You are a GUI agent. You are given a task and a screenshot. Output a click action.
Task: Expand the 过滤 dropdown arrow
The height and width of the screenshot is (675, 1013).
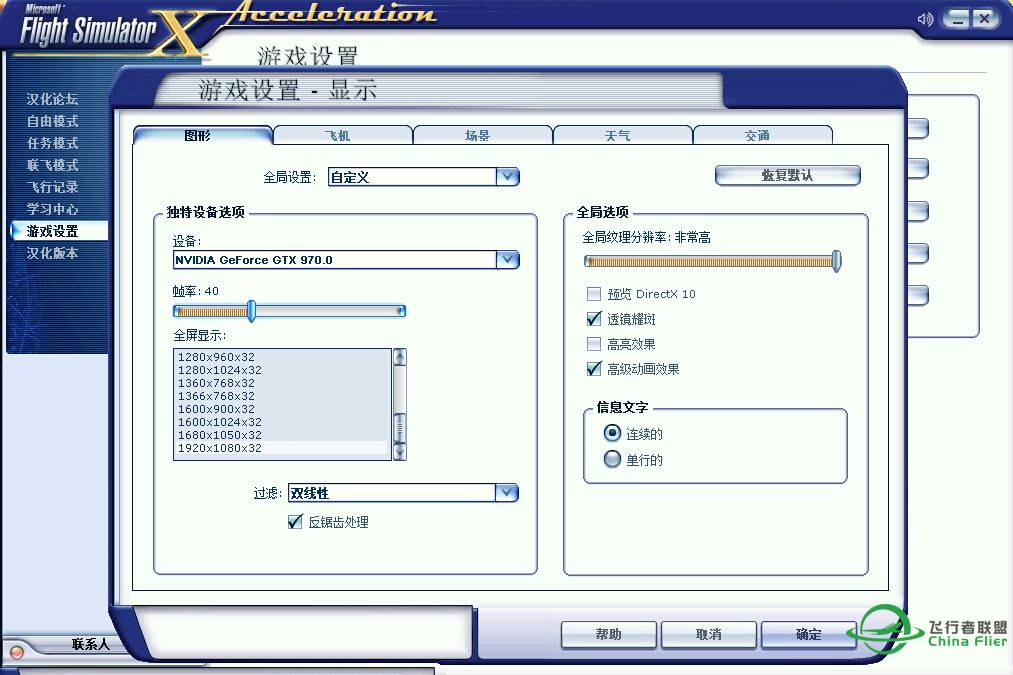click(x=507, y=493)
